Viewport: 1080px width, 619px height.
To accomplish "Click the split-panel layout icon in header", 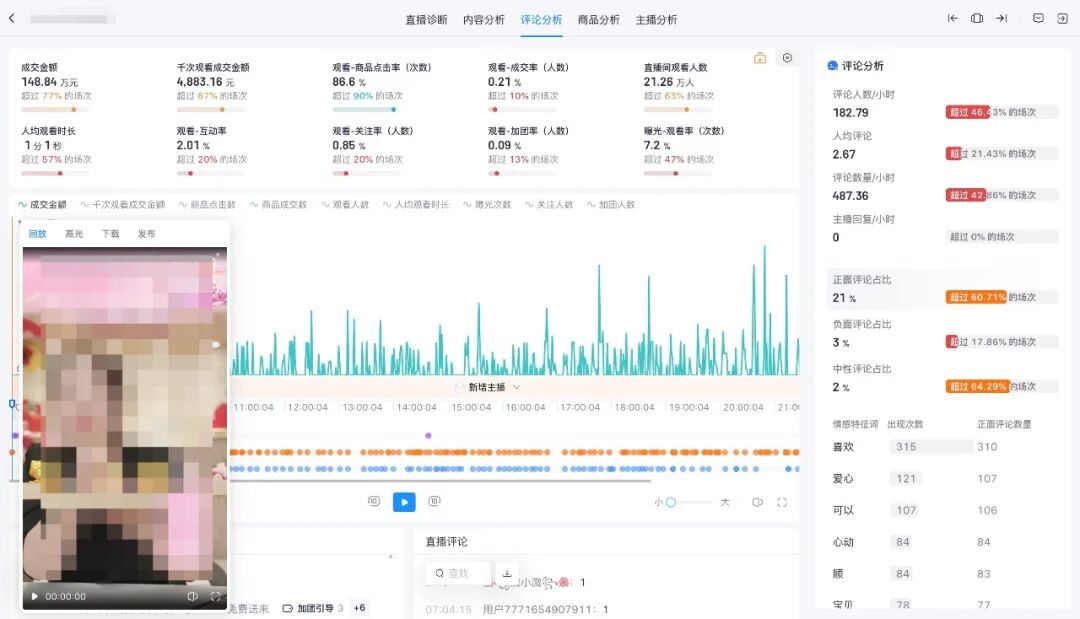I will 977,19.
